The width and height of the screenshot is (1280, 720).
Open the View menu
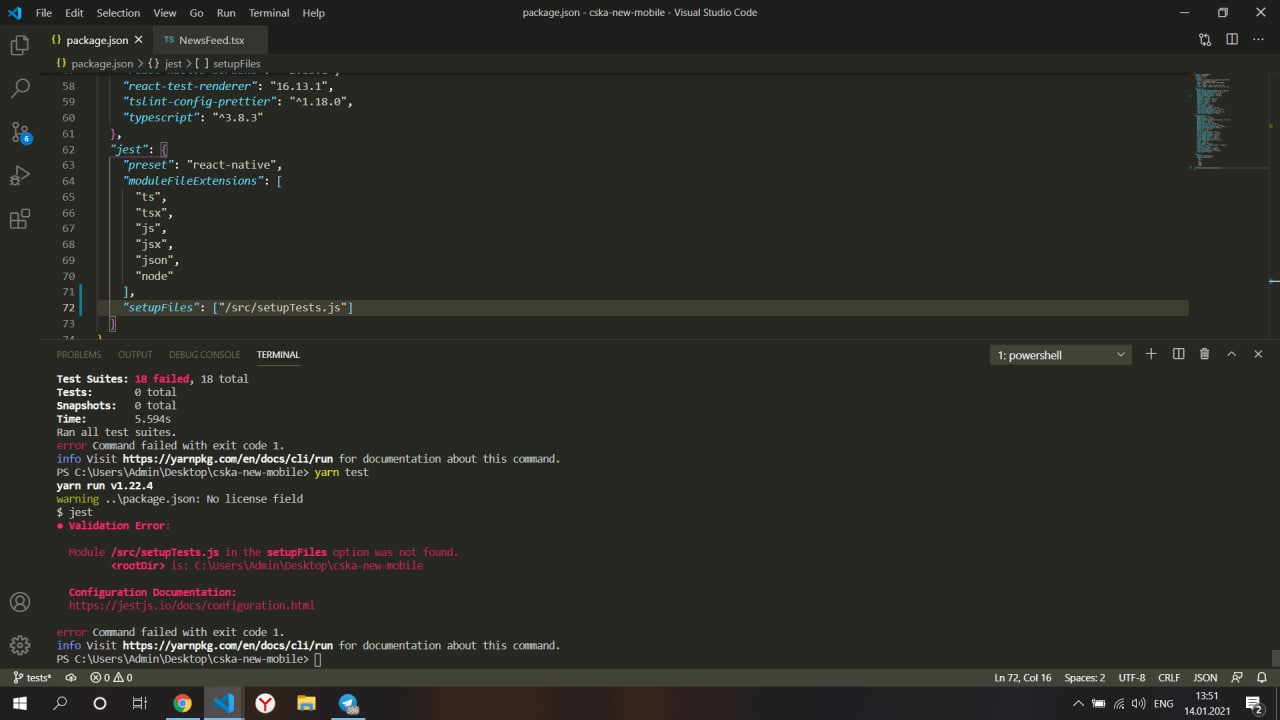click(x=165, y=13)
